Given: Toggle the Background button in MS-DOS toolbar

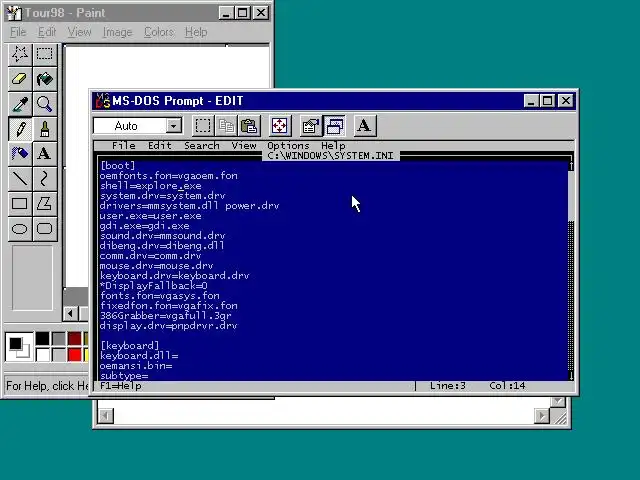Looking at the screenshot, I should pos(334,126).
